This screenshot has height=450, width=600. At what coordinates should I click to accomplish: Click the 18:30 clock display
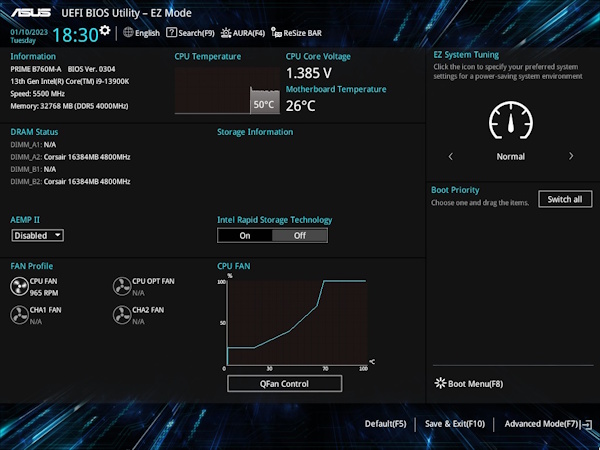[75, 35]
